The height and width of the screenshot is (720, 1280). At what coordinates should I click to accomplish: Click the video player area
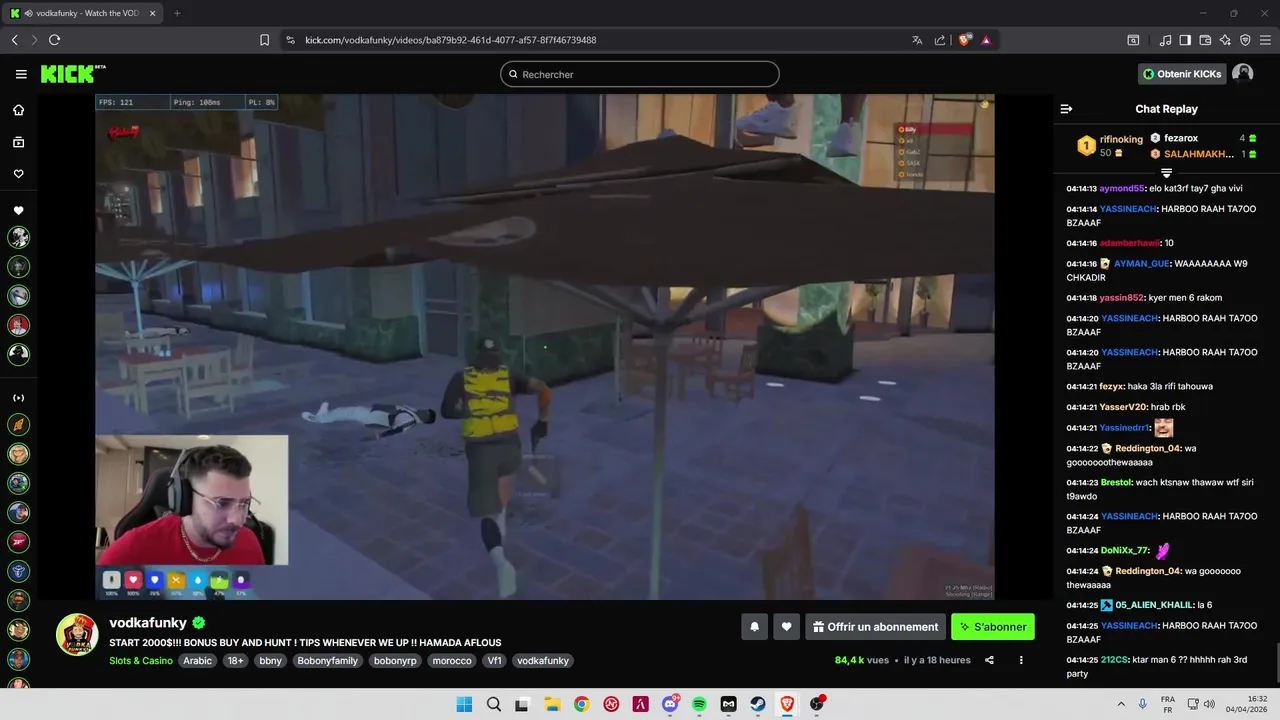point(545,347)
